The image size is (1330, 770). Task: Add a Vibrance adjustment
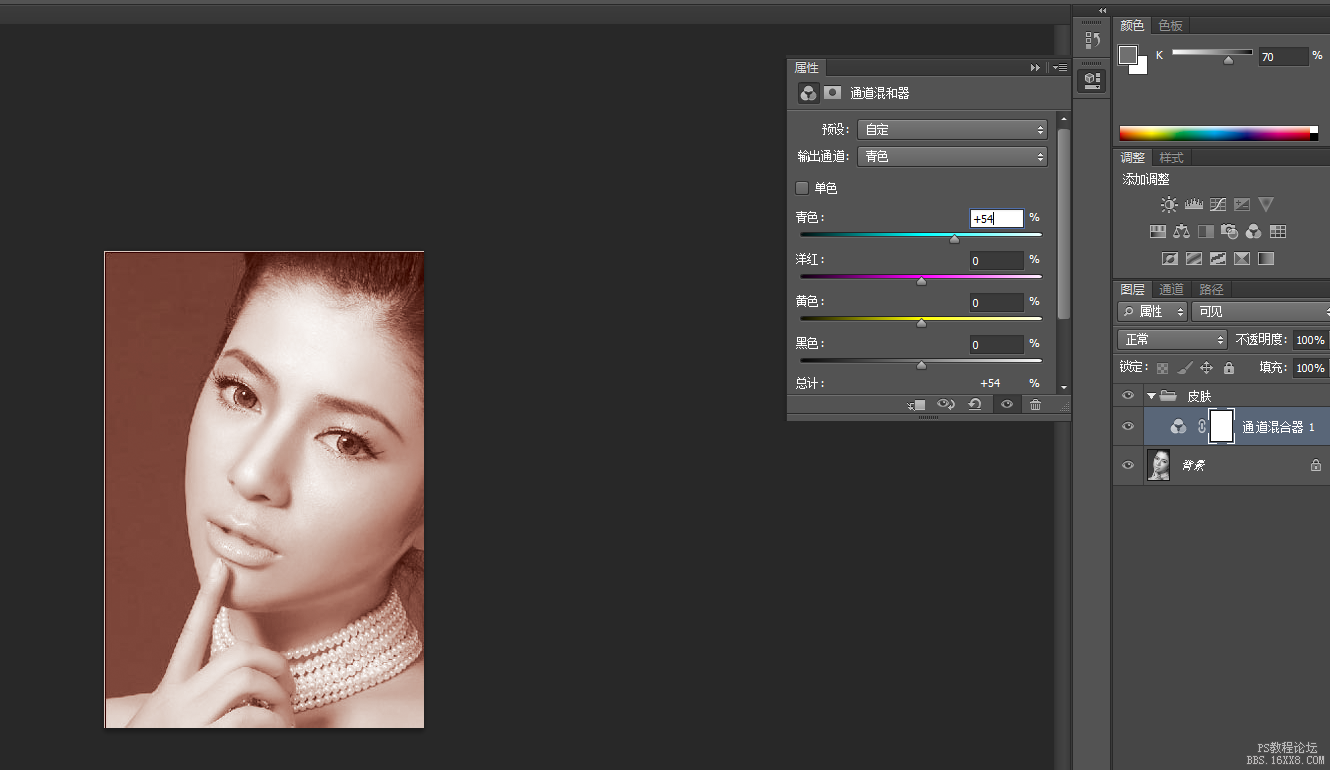[x=1266, y=204]
